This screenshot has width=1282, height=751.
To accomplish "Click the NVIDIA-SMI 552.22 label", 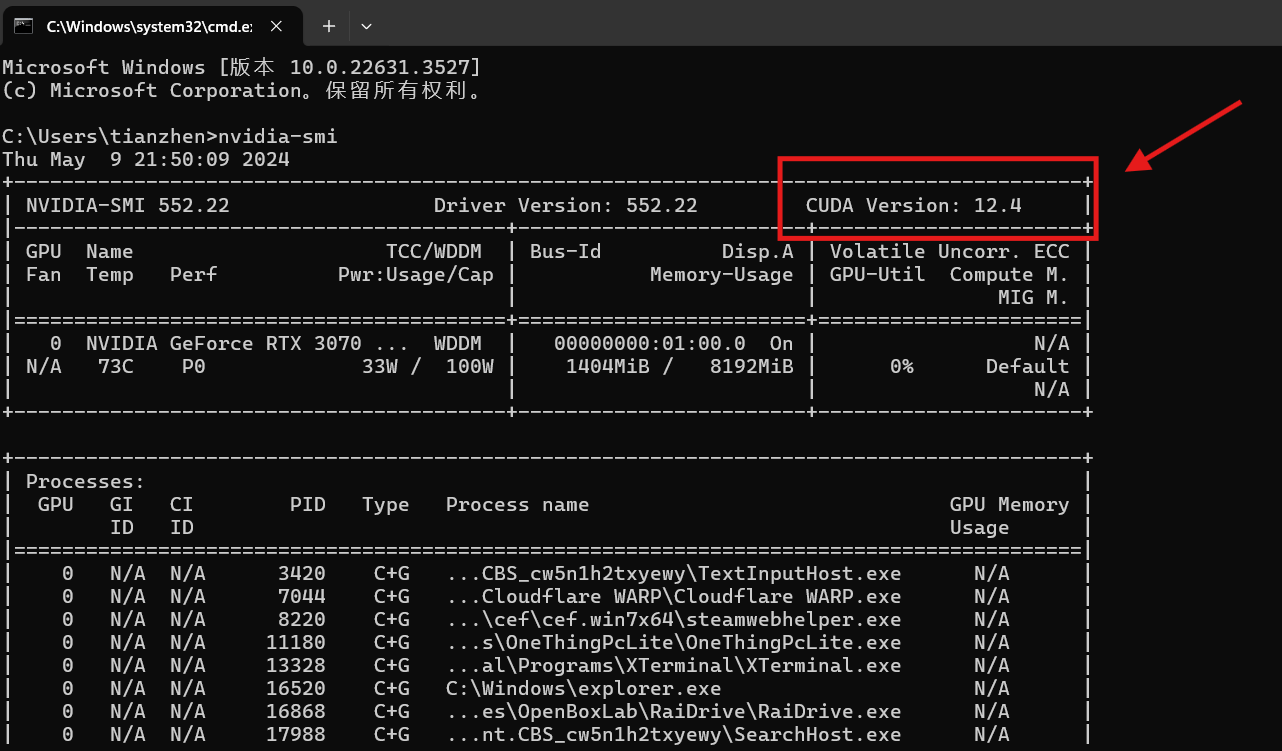I will pyautogui.click(x=128, y=206).
